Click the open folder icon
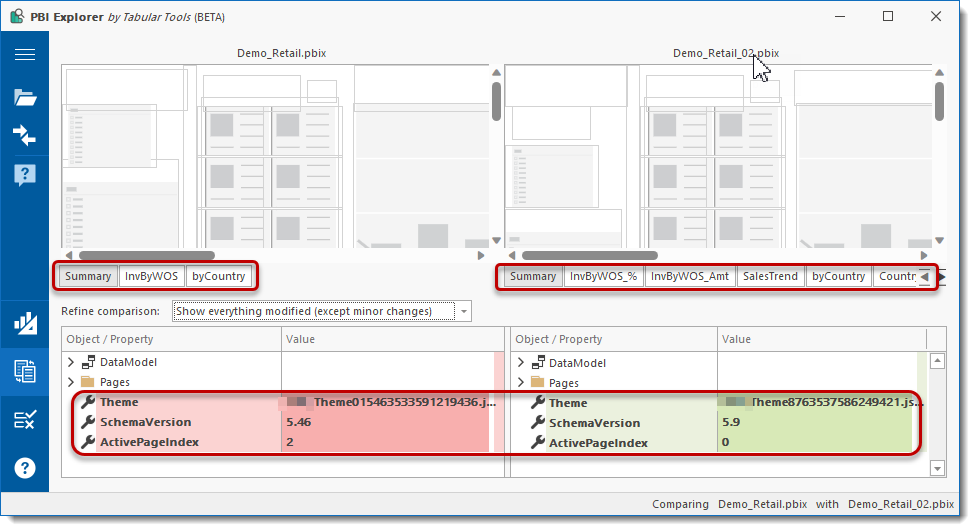Viewport: 975px width, 531px height. [x=25, y=97]
